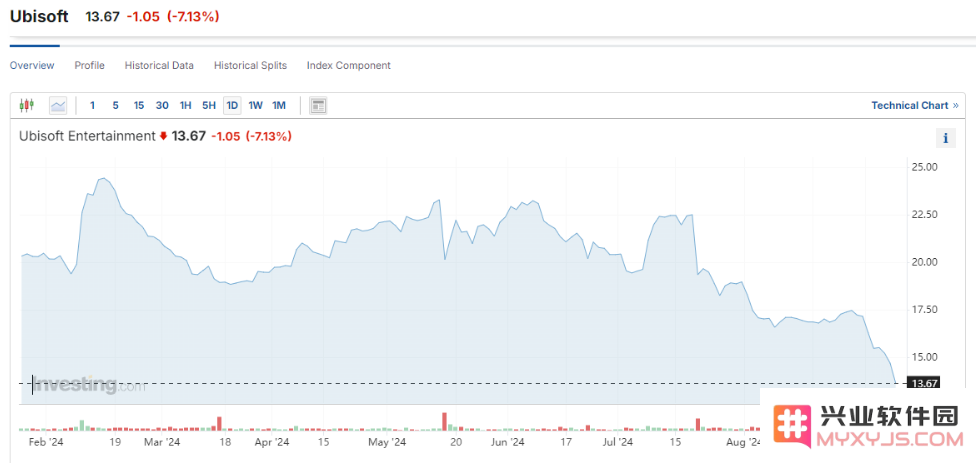Select the 1M monthly interval

tap(279, 106)
